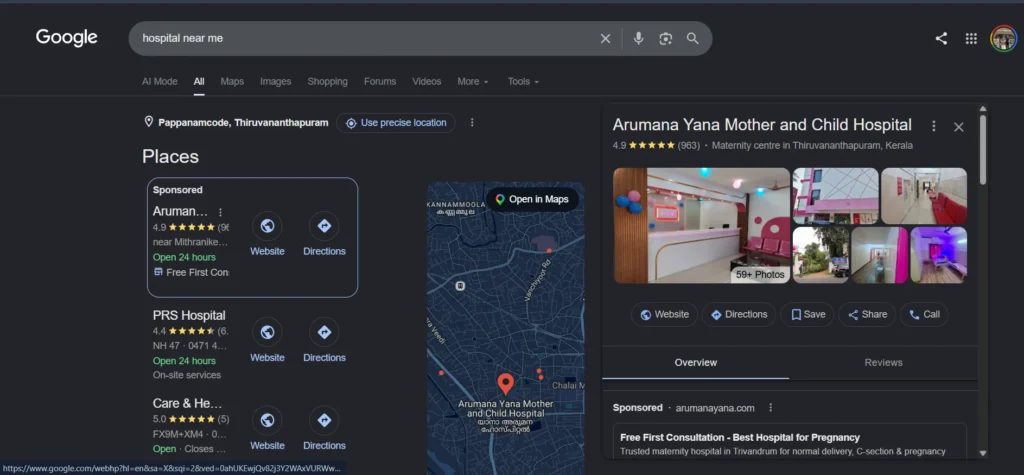The height and width of the screenshot is (475, 1024).
Task: Clear the search box with the X icon
Action: click(x=605, y=39)
